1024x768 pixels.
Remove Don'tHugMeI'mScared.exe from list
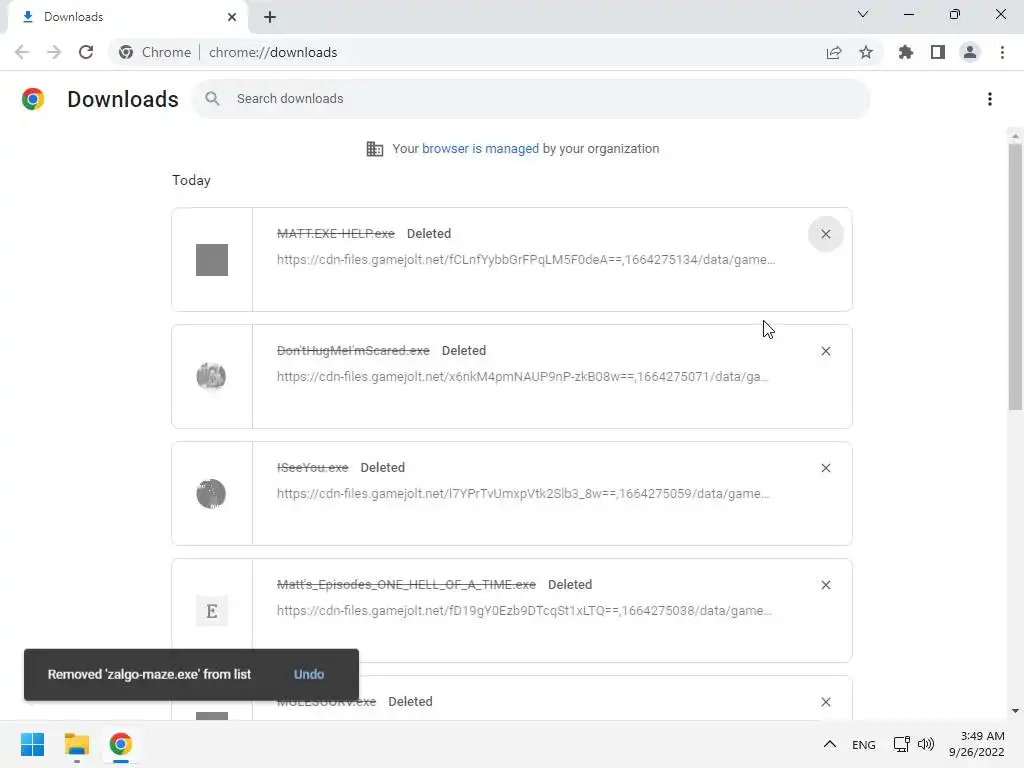825,351
